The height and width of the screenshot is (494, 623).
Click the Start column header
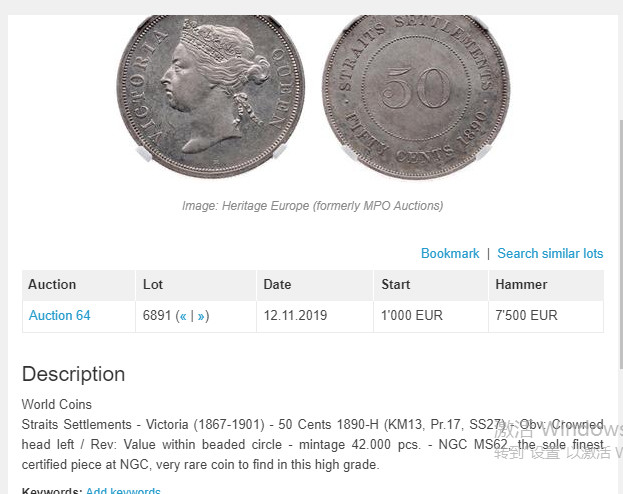[x=431, y=285]
